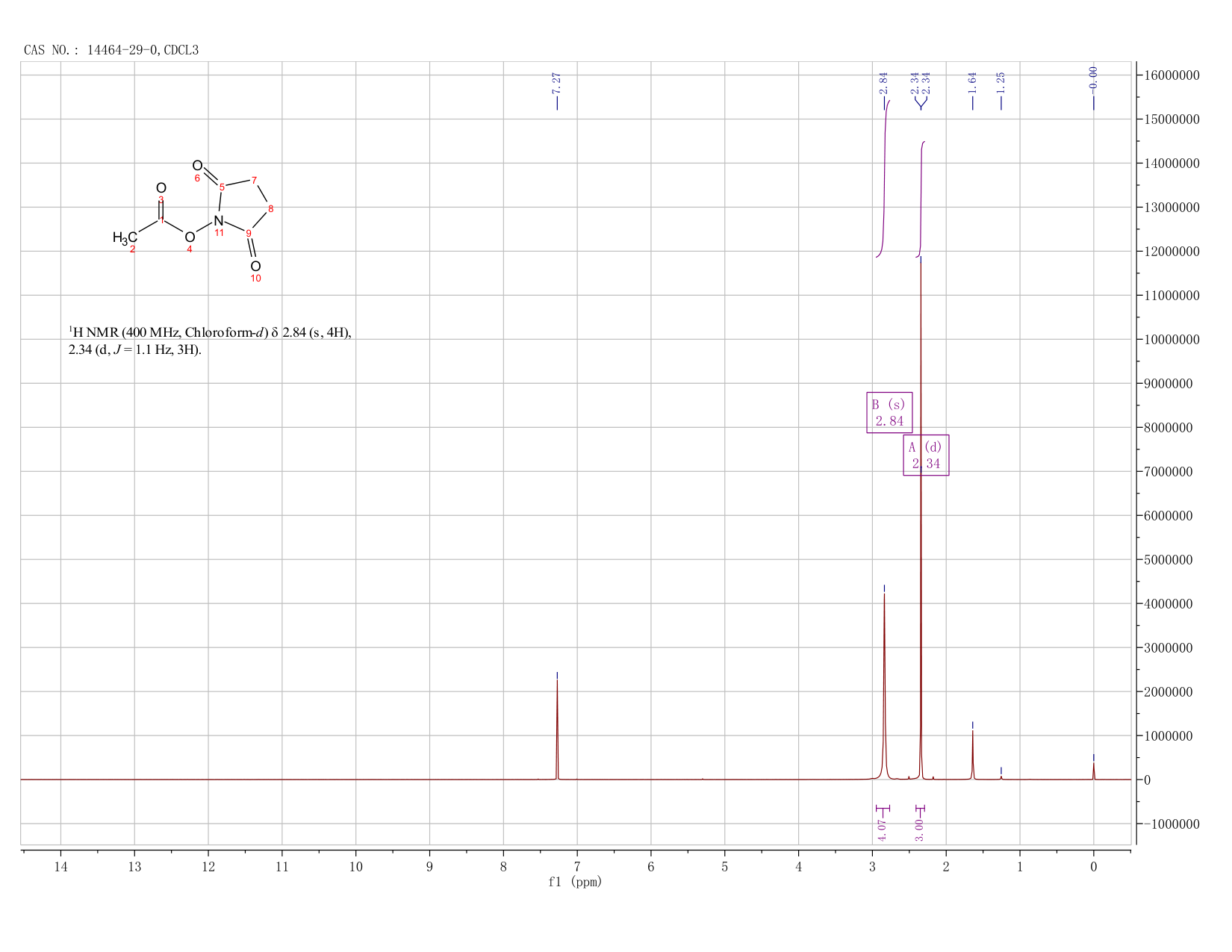This screenshot has height=952, width=1232.
Task: Select the 1H NMR multiplet report text
Action: tap(210, 340)
